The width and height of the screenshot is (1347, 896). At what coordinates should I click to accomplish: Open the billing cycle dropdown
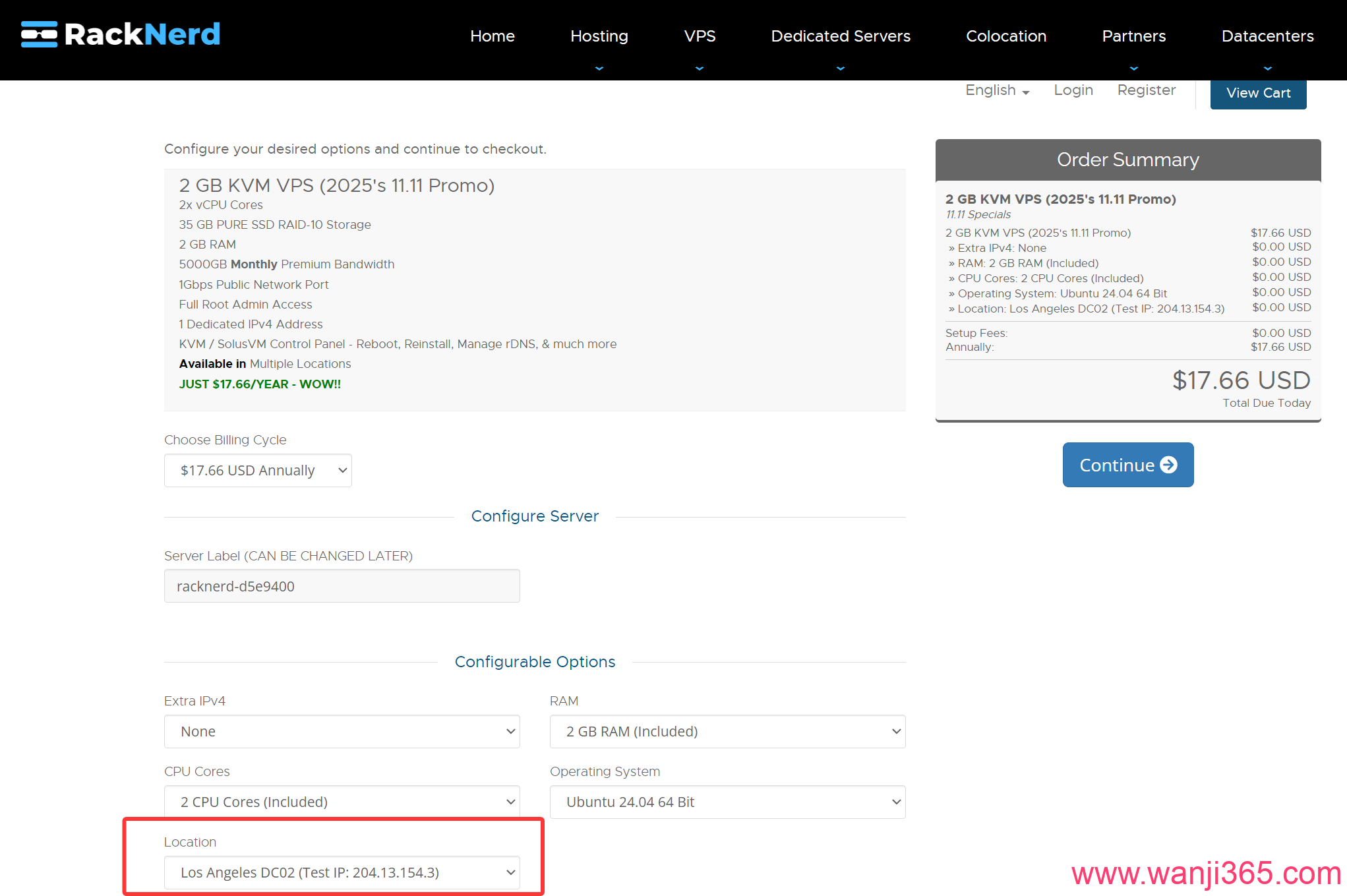(258, 470)
